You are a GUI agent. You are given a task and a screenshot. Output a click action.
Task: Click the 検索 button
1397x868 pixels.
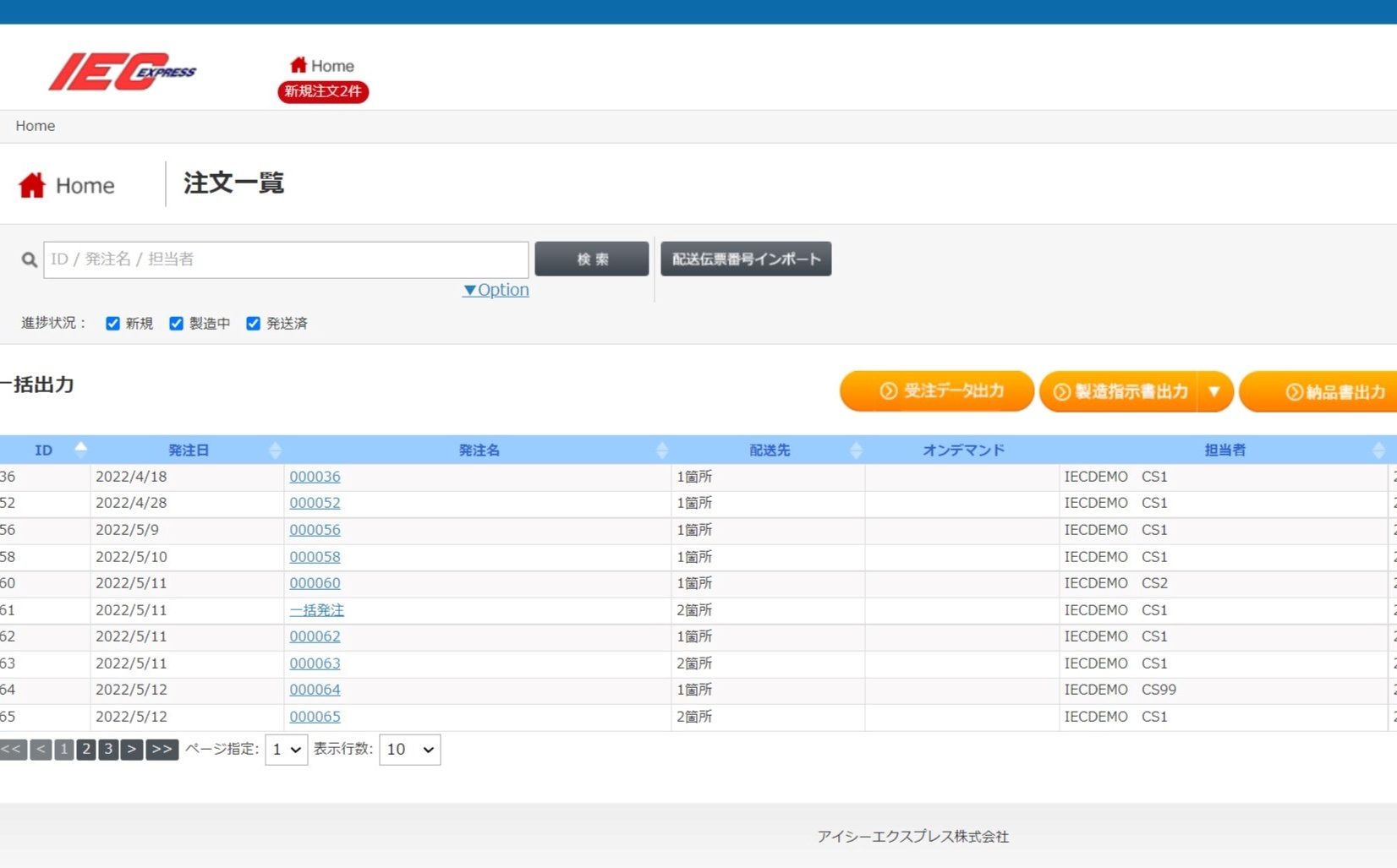(x=592, y=259)
